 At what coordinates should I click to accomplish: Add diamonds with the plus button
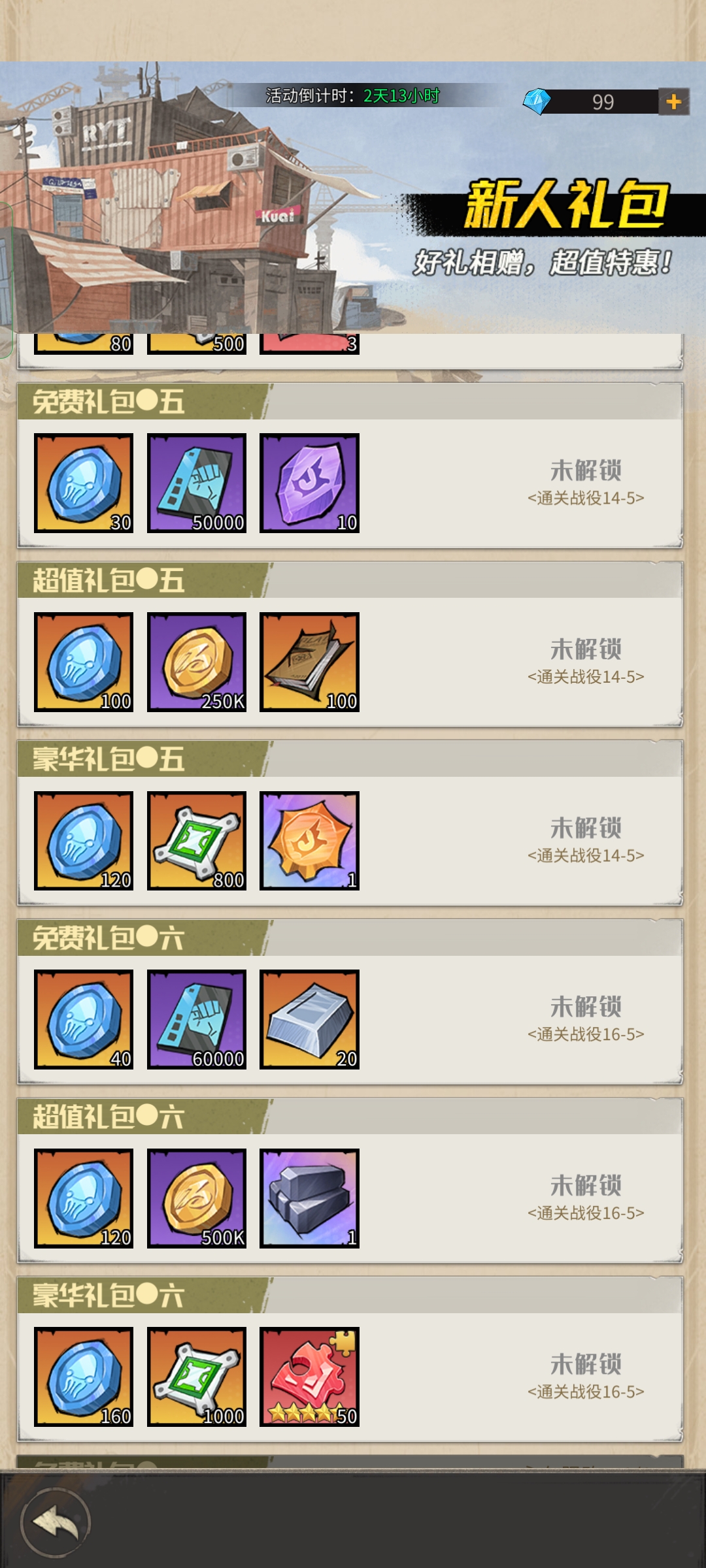673,102
